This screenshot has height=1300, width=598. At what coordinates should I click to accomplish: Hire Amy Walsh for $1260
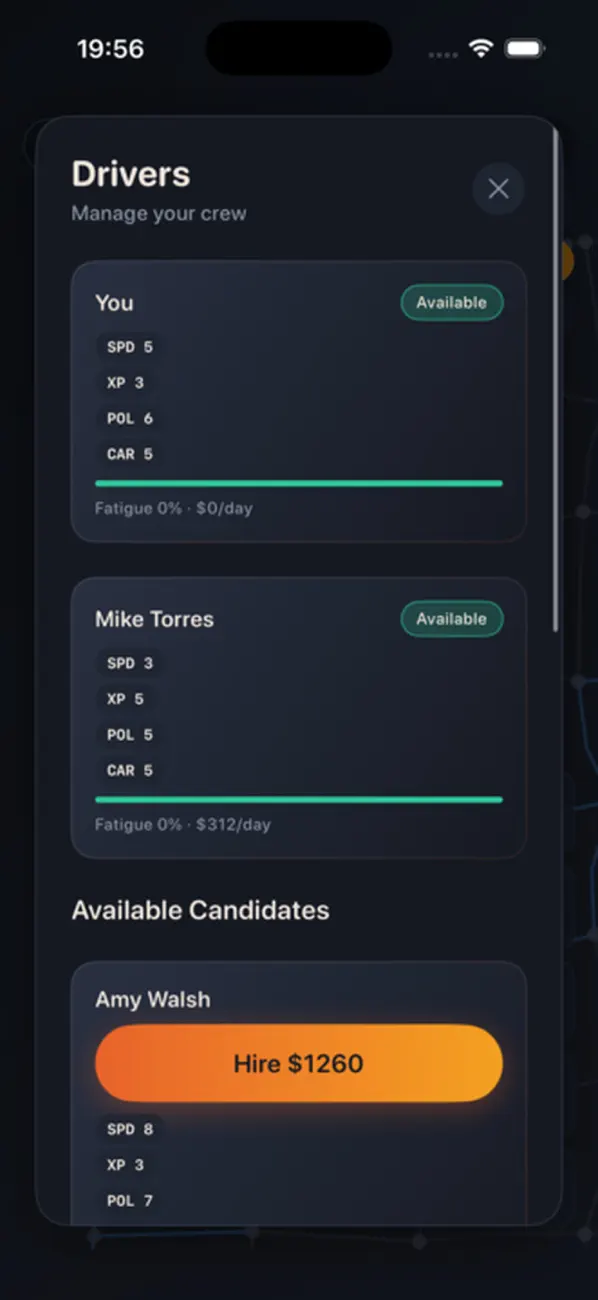point(299,1063)
